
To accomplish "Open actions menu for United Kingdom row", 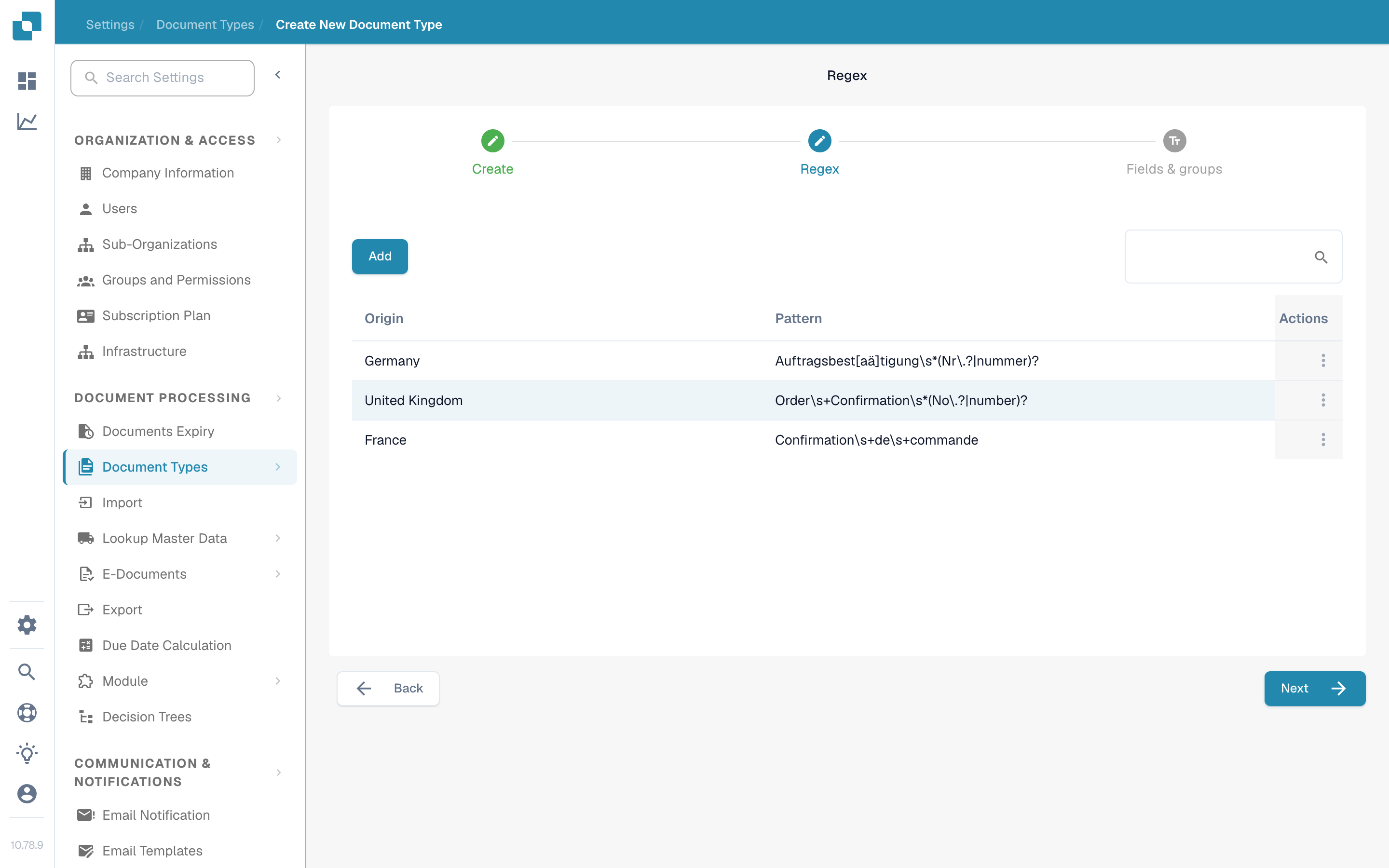I will click(1323, 400).
